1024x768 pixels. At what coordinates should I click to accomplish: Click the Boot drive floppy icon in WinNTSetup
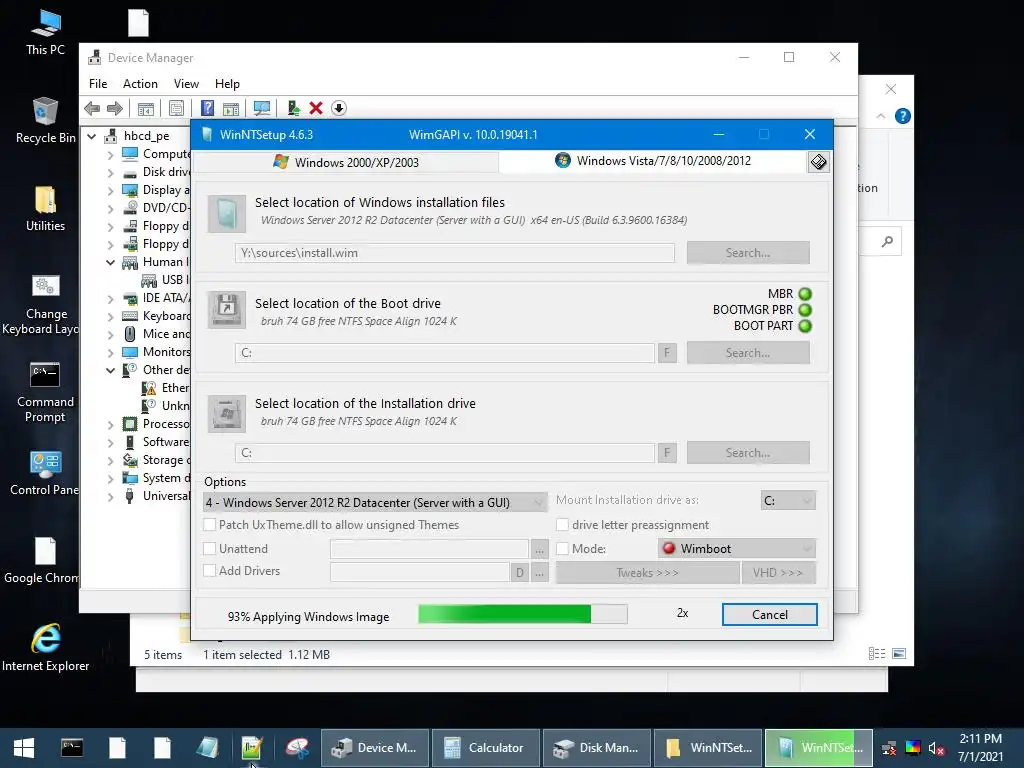click(227, 310)
